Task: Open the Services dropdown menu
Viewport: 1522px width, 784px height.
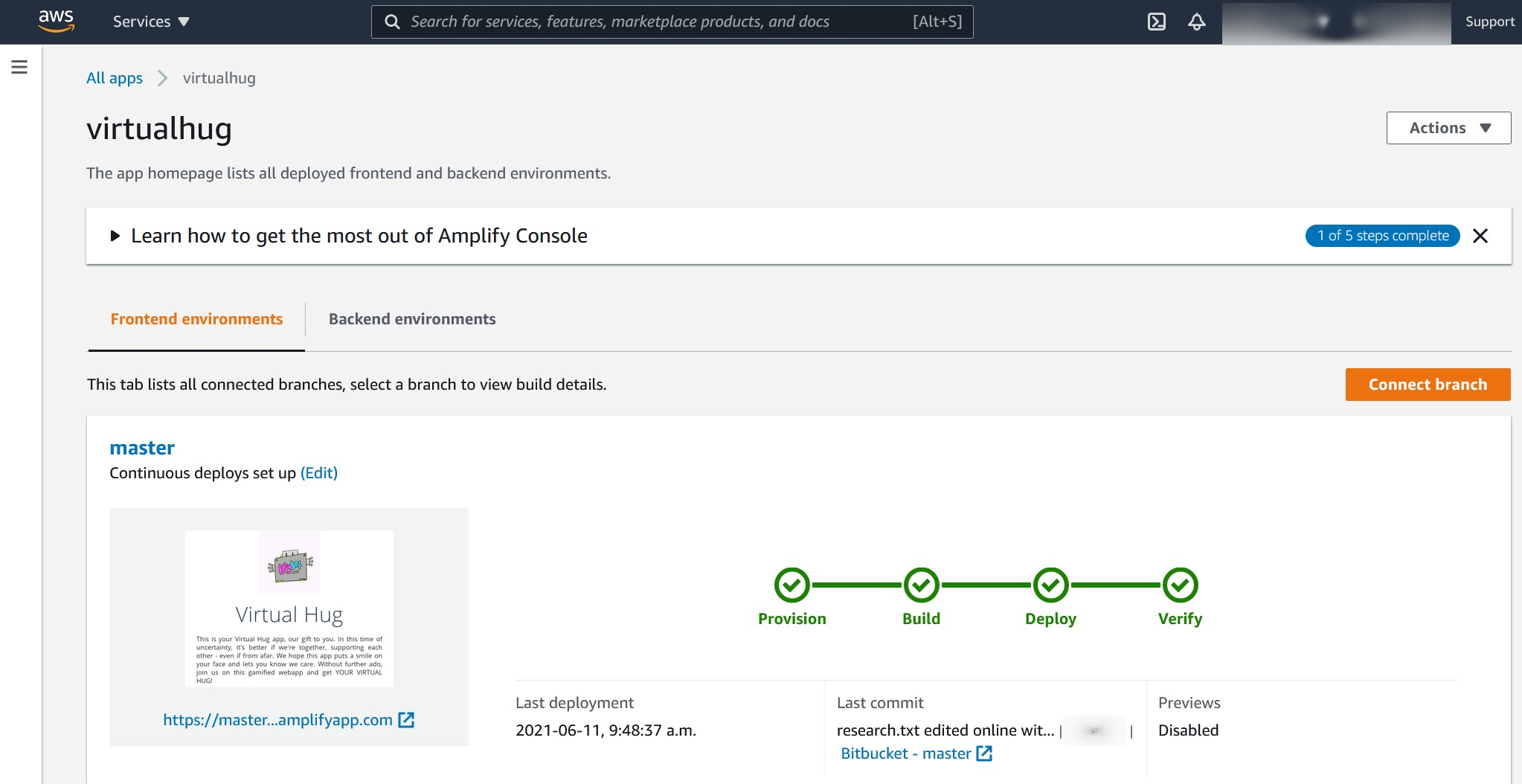Action: pos(151,22)
